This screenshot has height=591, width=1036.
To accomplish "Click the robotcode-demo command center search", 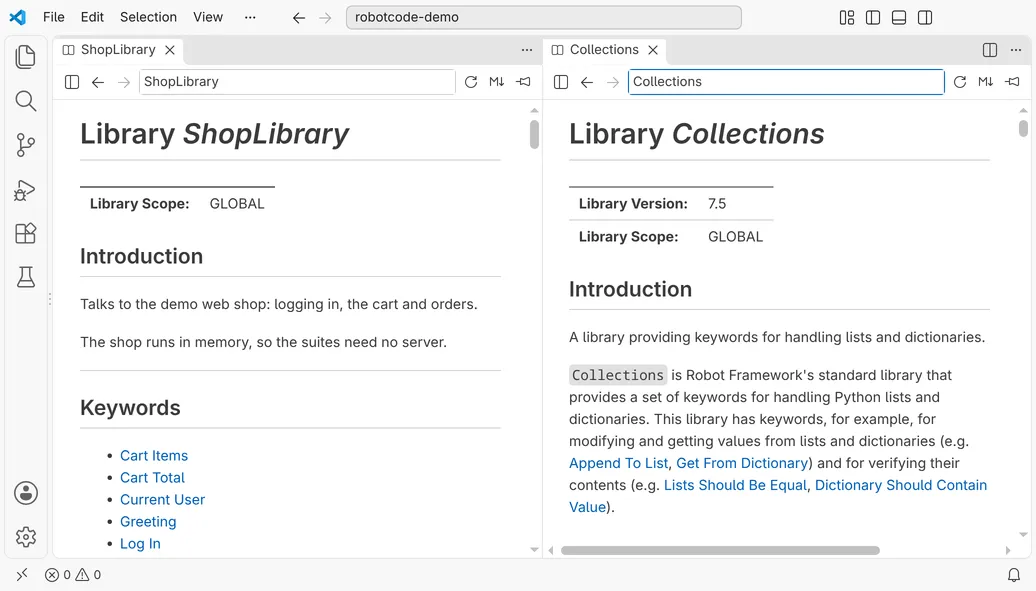I will [x=544, y=17].
